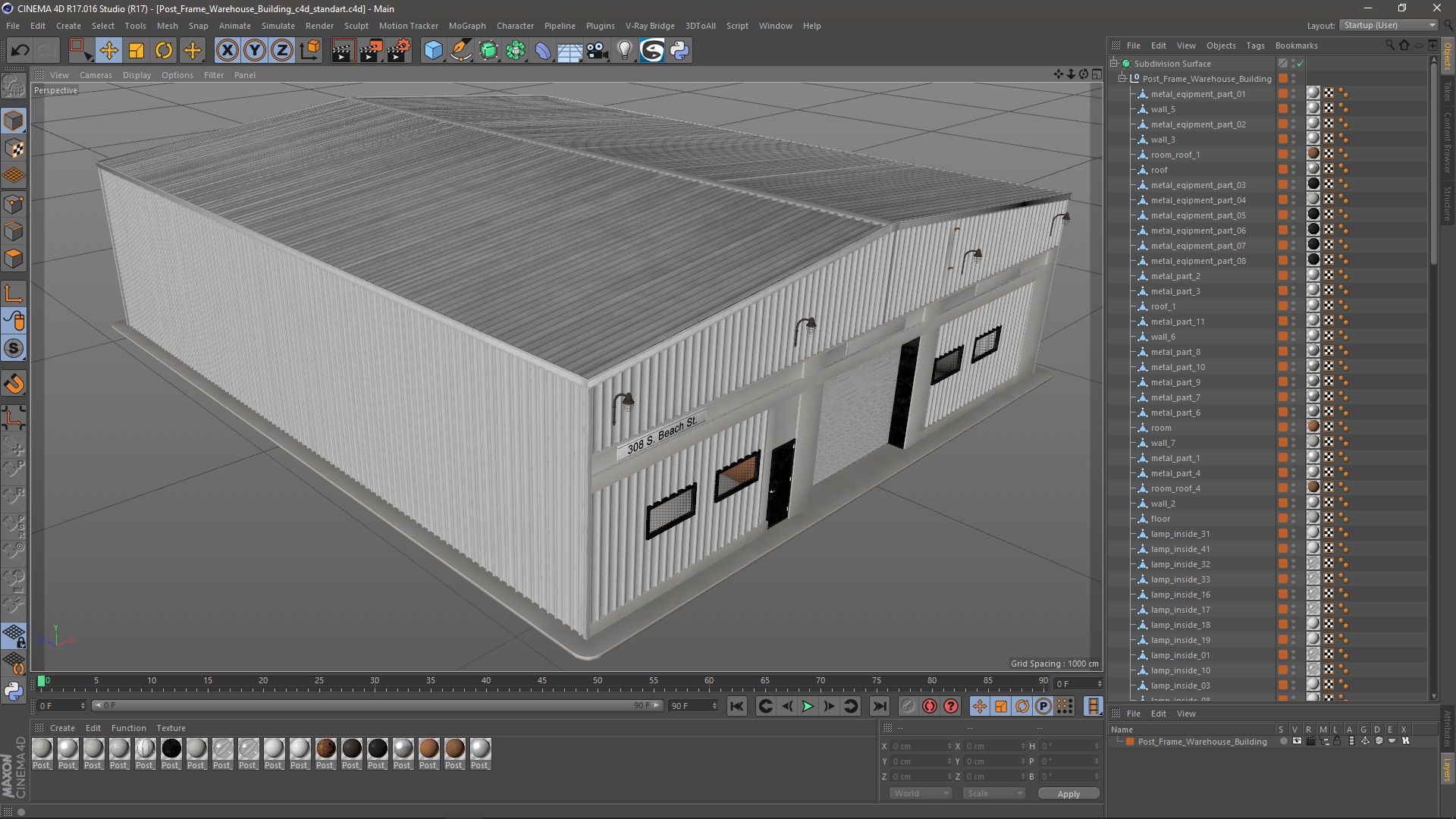Open the Array modeling objects icon
Screen dimensions: 1456x819
point(516,51)
